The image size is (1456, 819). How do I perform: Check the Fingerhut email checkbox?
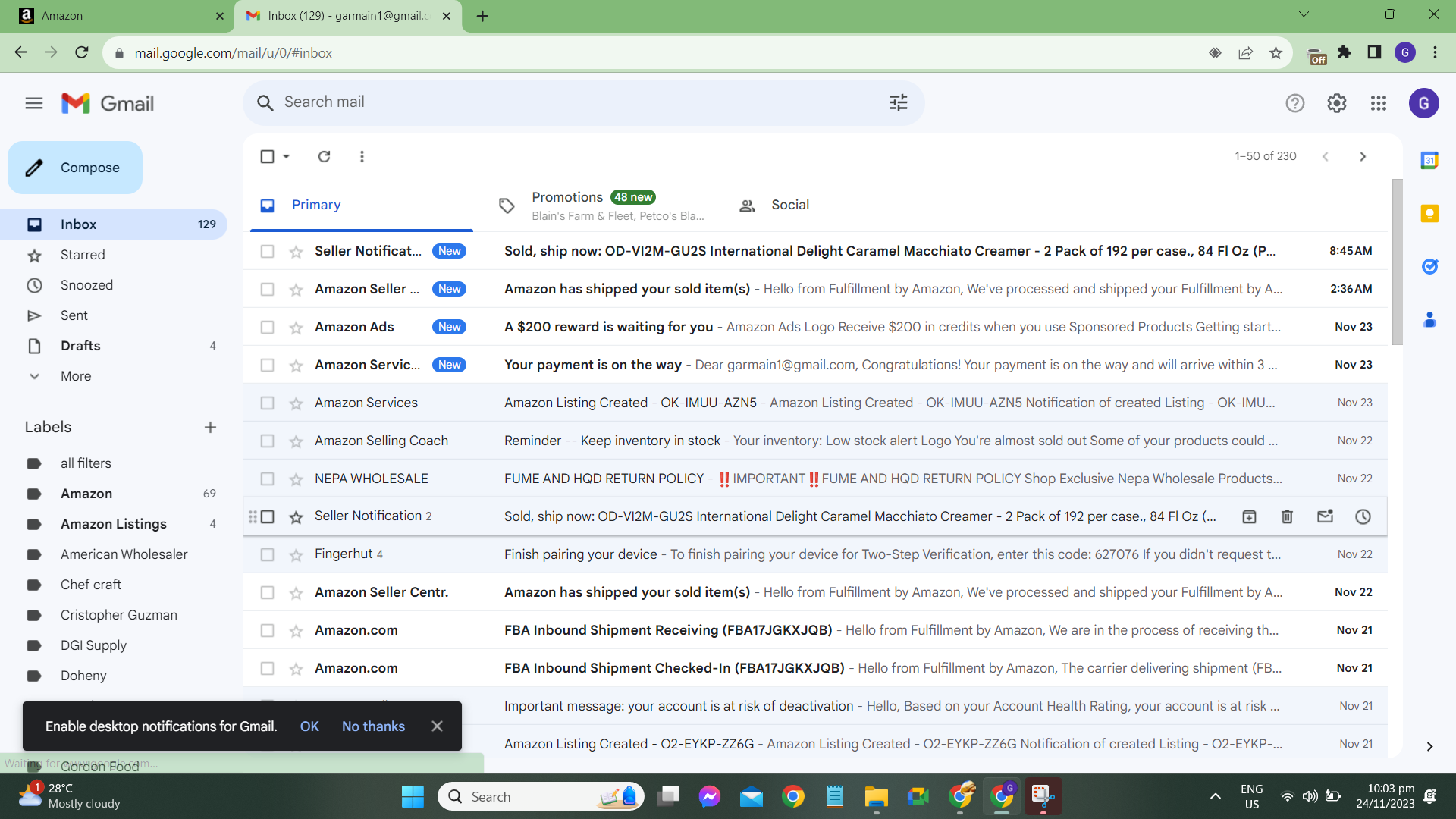point(267,554)
